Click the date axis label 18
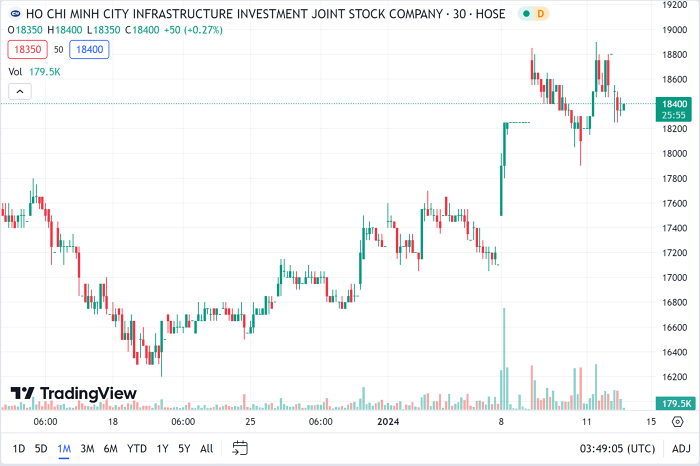Image resolution: width=700 pixels, height=466 pixels. 113,421
